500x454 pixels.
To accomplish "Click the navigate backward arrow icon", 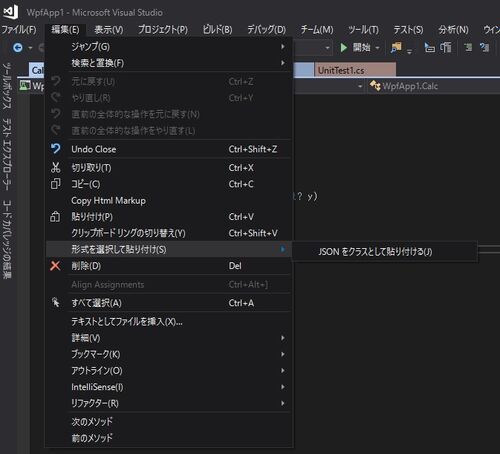I will coord(18,48).
